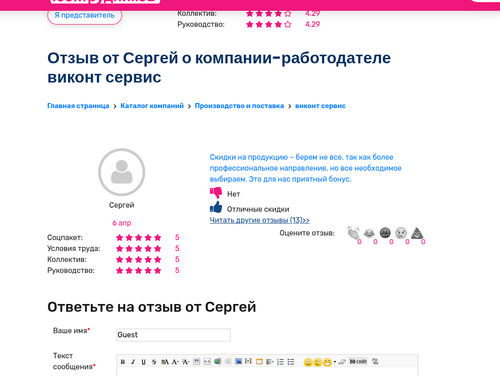Click the Условия труда five-star rating
The width and height of the screenshot is (500, 376).
[138, 249]
